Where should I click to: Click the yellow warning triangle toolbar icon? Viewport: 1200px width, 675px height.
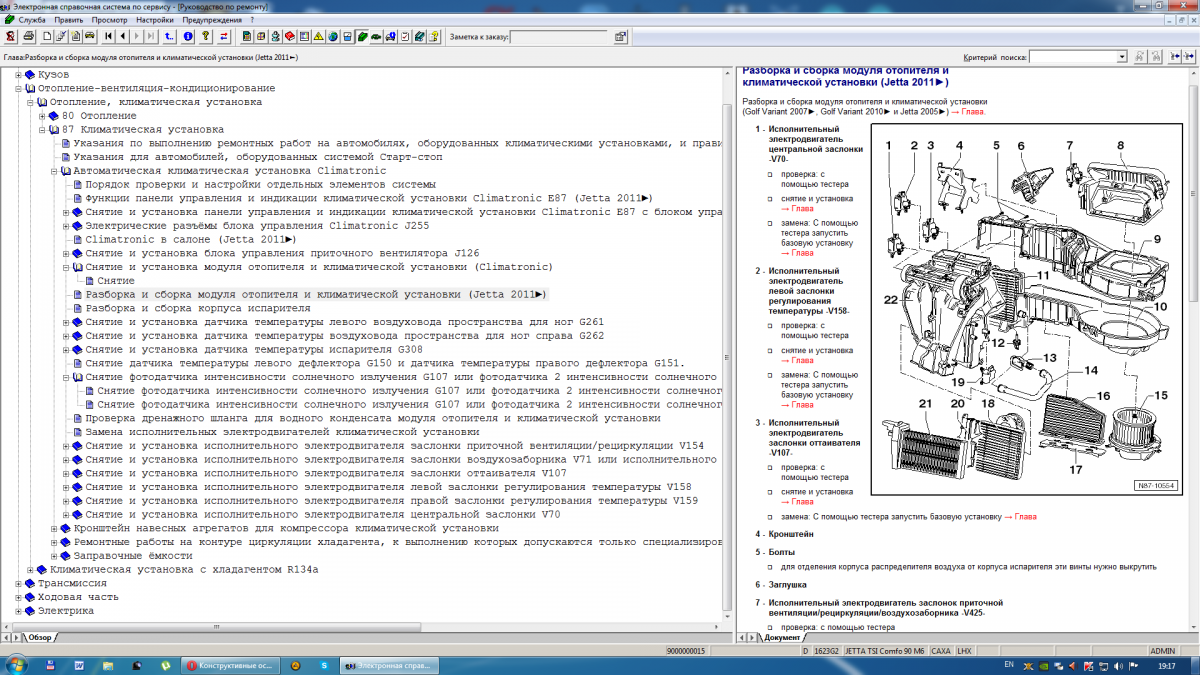[x=318, y=37]
